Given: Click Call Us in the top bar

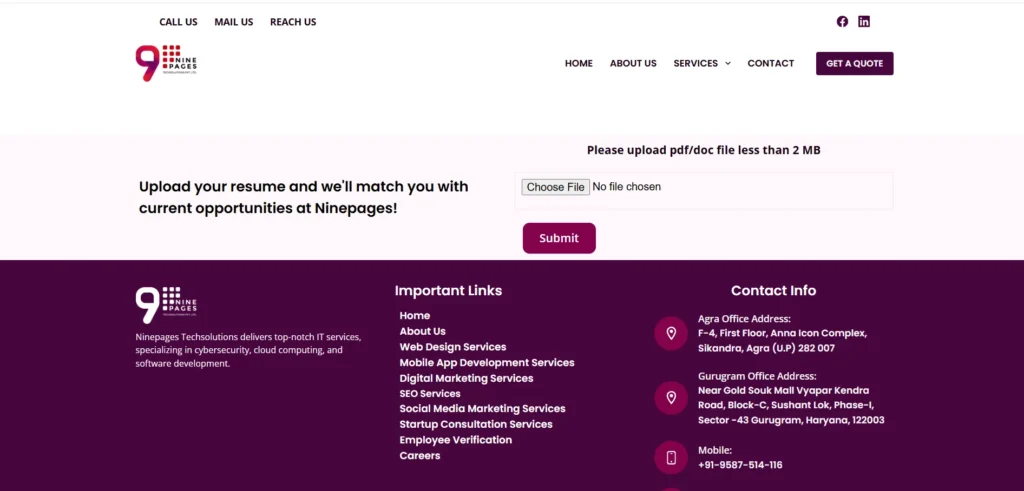Looking at the screenshot, I should coord(178,22).
